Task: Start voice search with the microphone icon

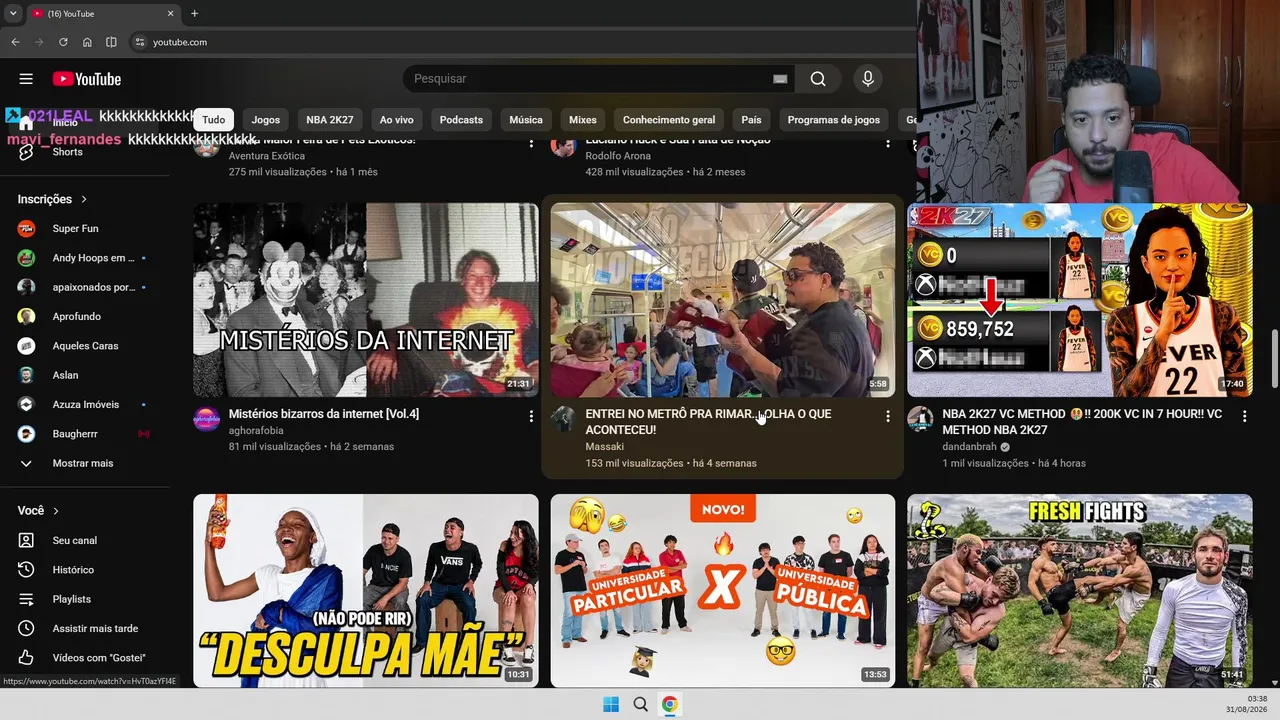Action: [x=867, y=79]
